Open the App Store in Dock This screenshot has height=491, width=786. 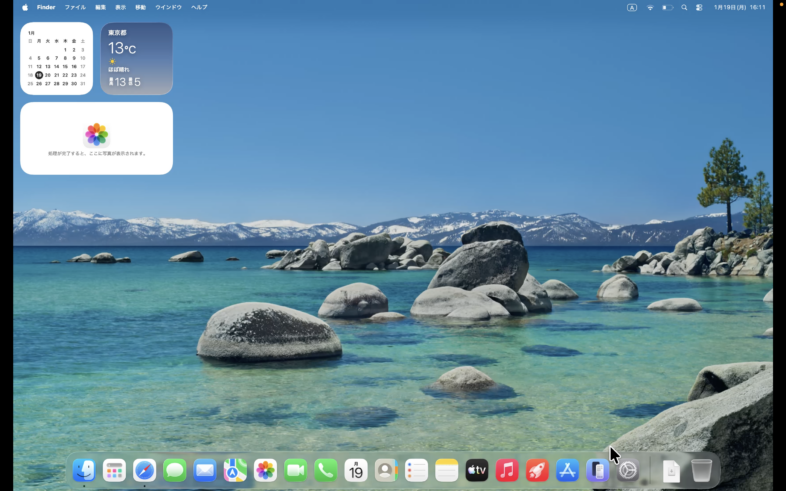tap(567, 470)
